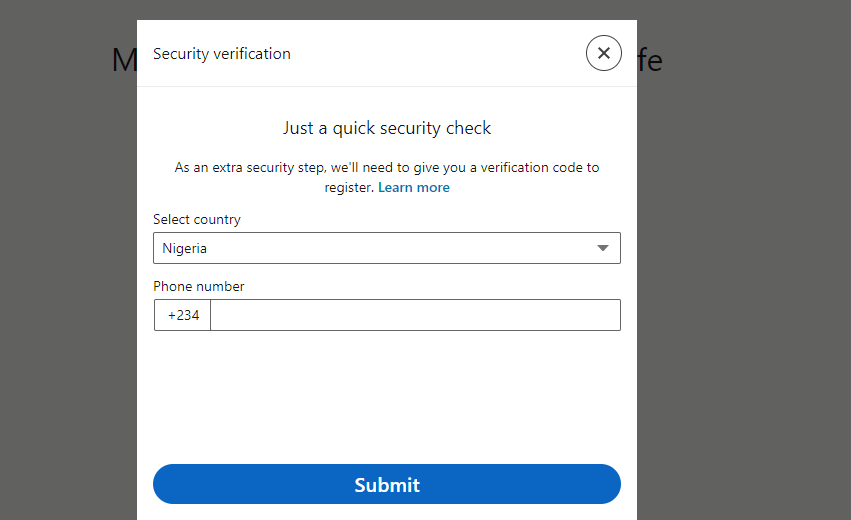Focus the Phone number input field
The width and height of the screenshot is (851, 520).
pos(415,315)
